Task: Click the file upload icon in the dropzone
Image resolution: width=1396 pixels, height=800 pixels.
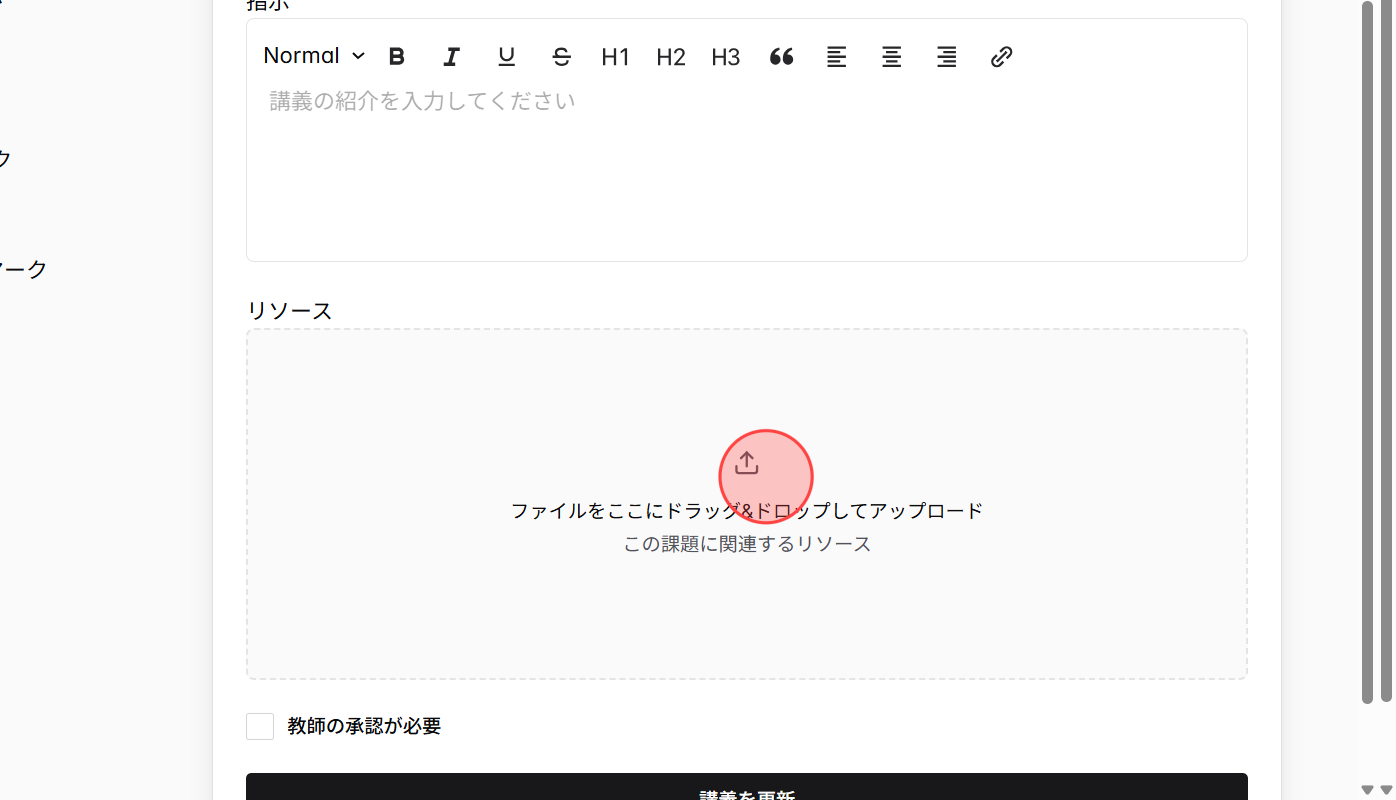Action: click(x=746, y=462)
